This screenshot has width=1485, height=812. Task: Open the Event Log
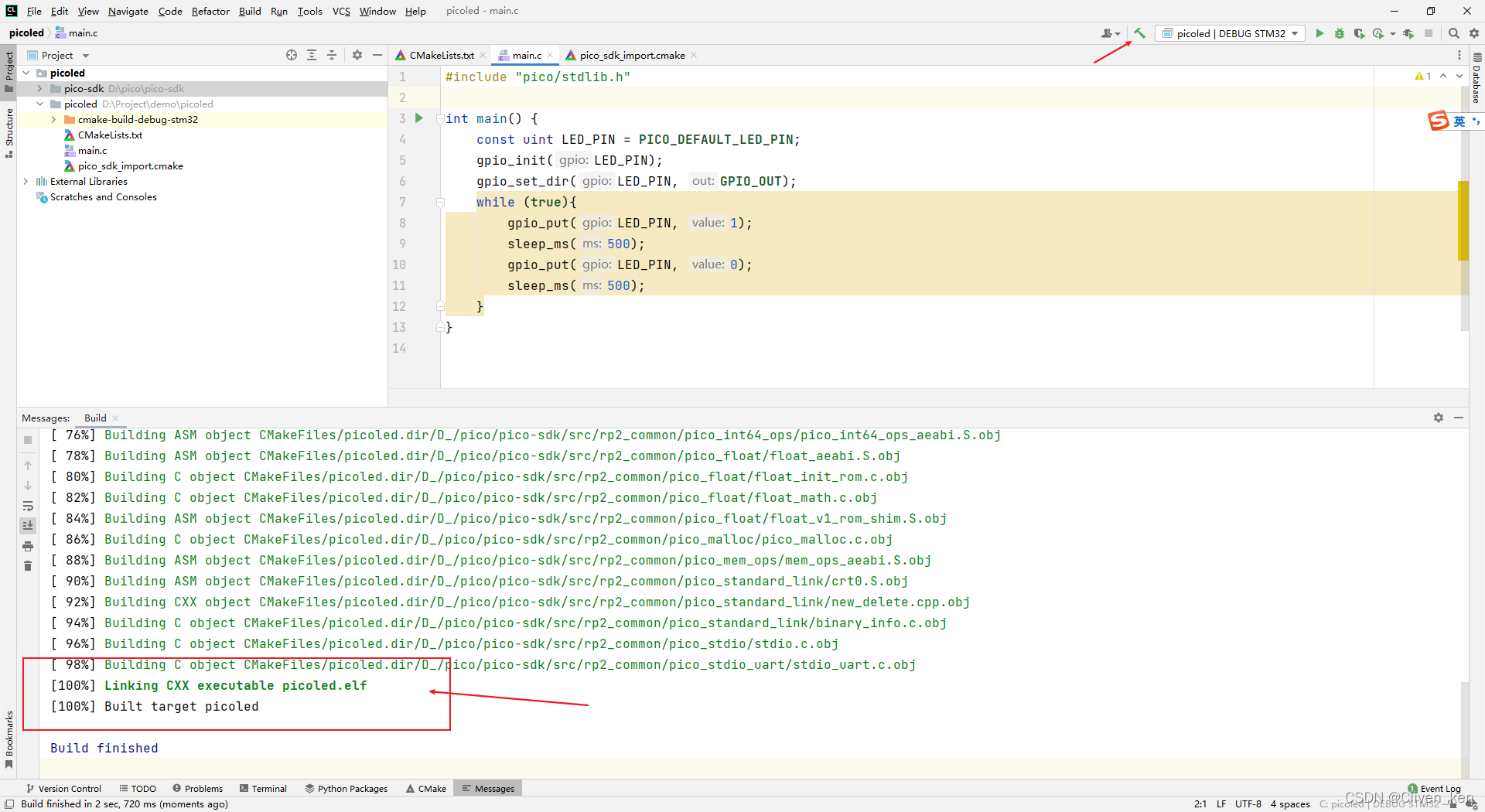click(x=1434, y=788)
